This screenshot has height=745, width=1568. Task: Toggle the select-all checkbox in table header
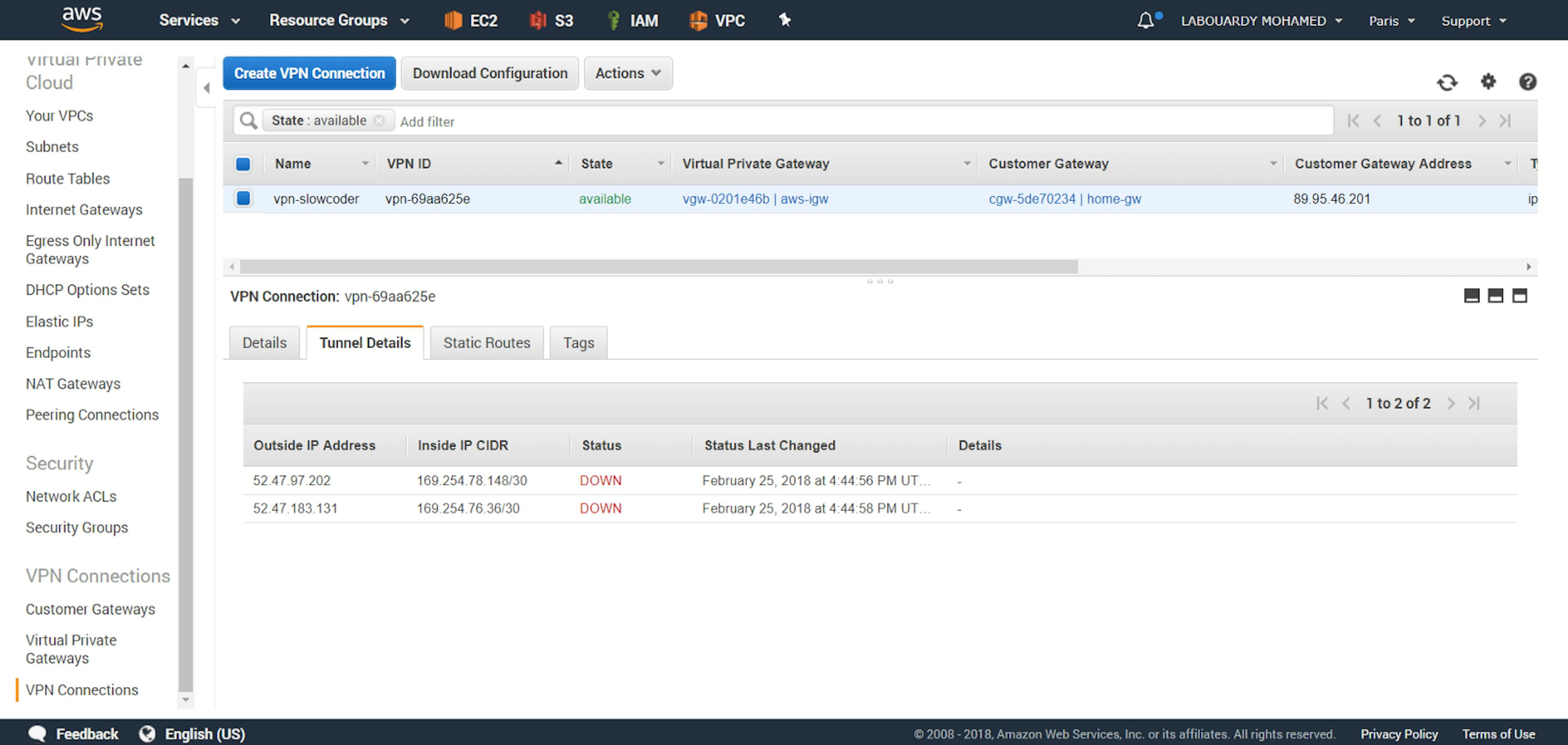coord(243,164)
